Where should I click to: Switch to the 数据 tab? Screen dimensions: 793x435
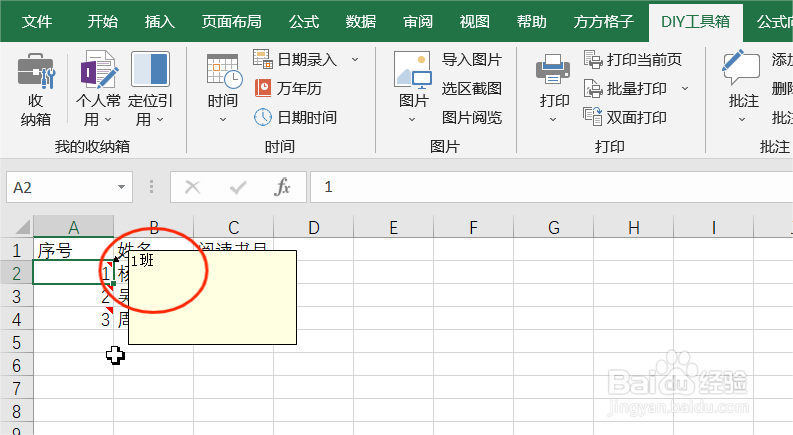point(361,21)
